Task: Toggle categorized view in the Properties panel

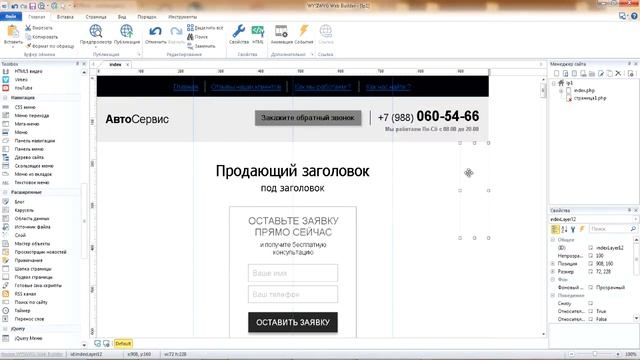Action: tap(555, 229)
